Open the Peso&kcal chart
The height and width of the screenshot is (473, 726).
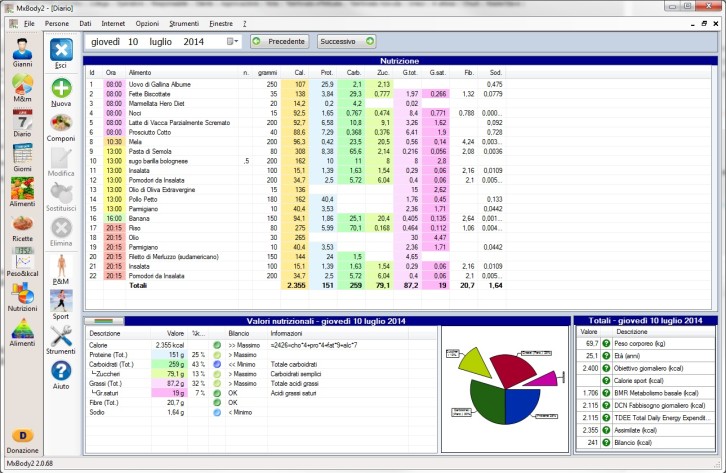click(x=22, y=264)
